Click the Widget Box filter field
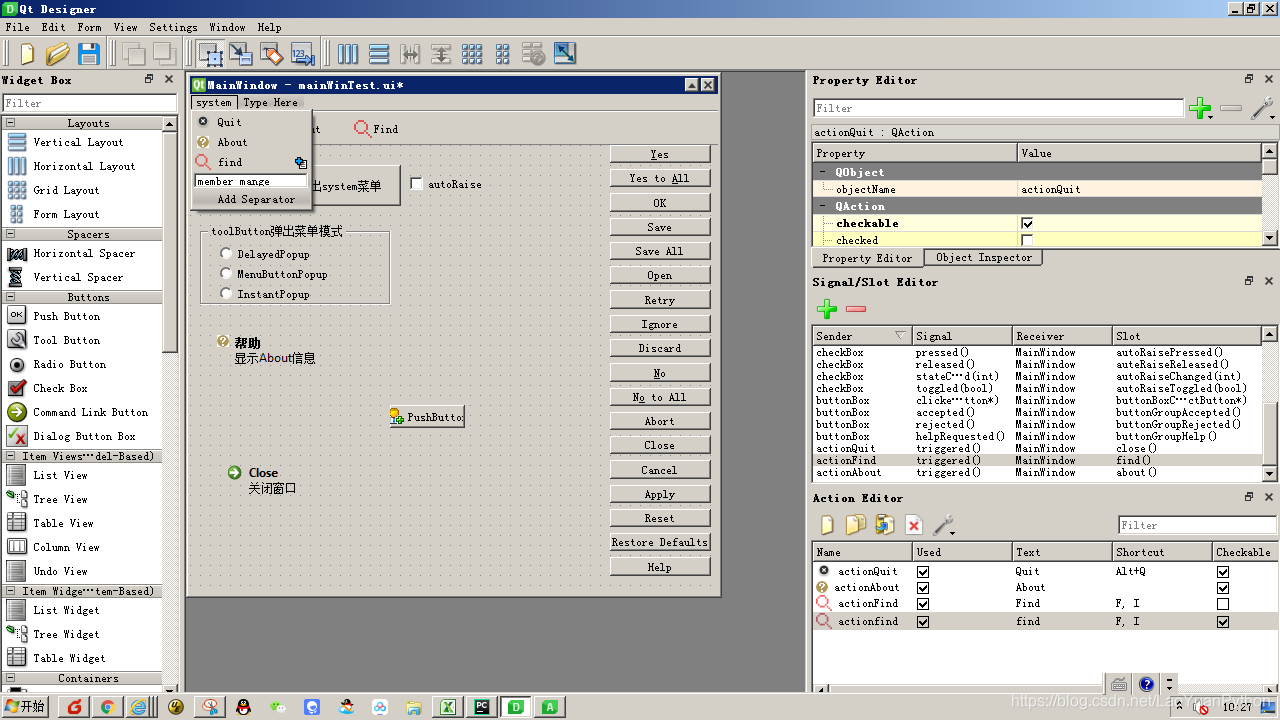The height and width of the screenshot is (720, 1280). pos(89,103)
